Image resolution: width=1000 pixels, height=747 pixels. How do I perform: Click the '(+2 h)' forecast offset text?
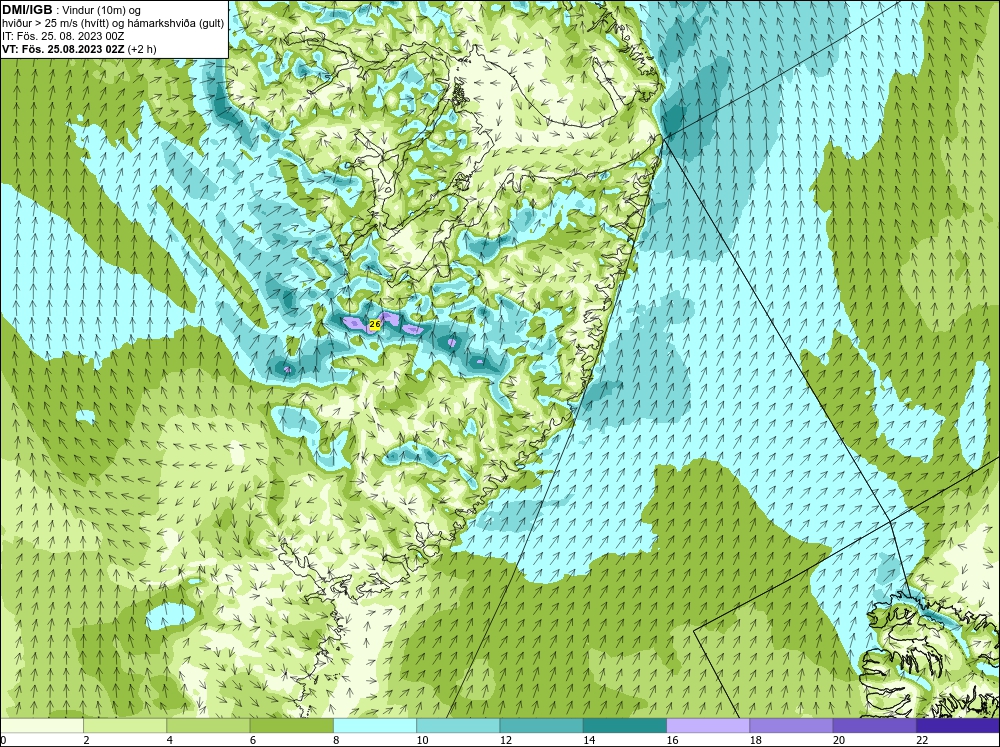pos(142,48)
